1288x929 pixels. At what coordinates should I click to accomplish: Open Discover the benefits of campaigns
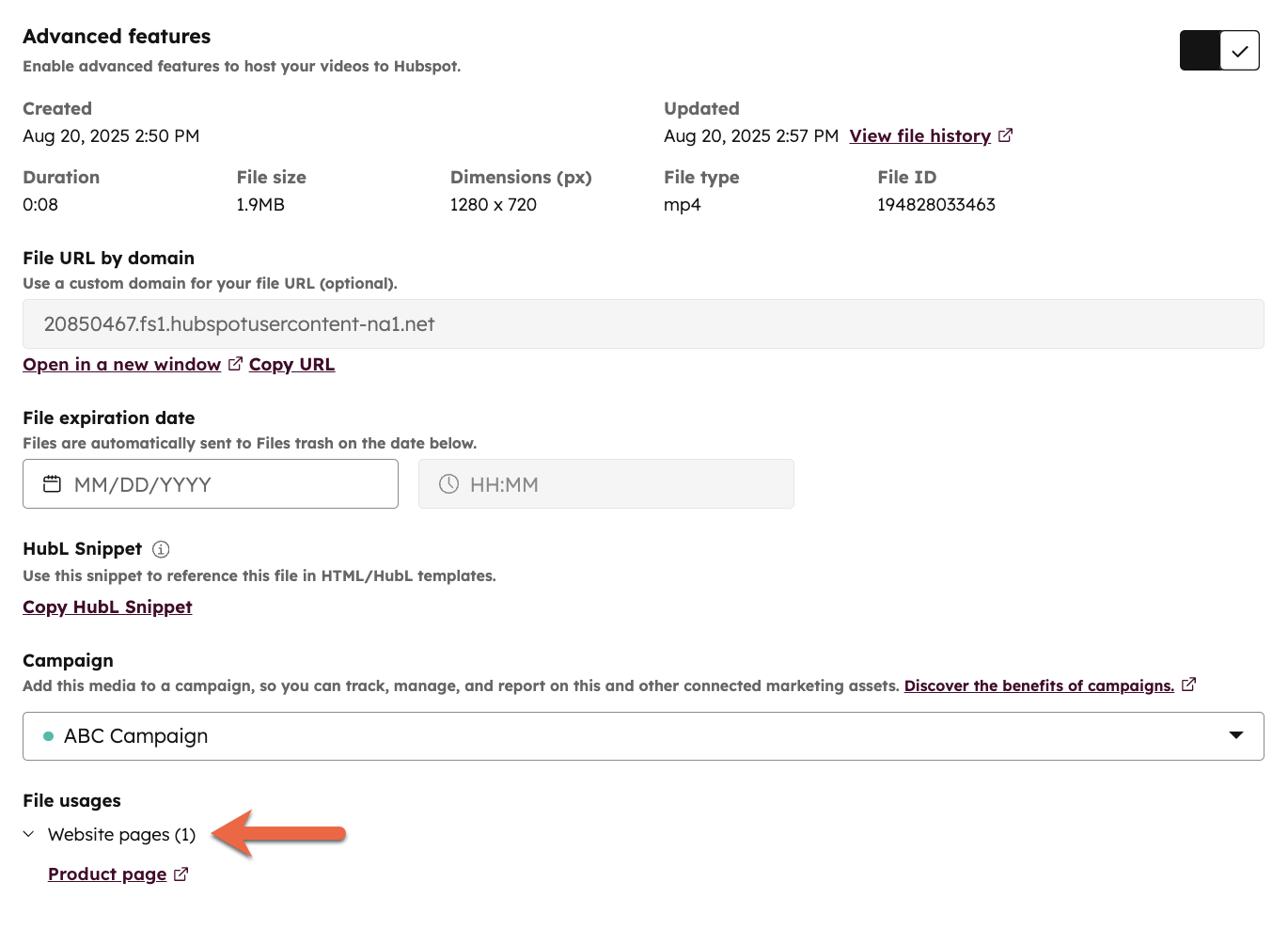1038,685
